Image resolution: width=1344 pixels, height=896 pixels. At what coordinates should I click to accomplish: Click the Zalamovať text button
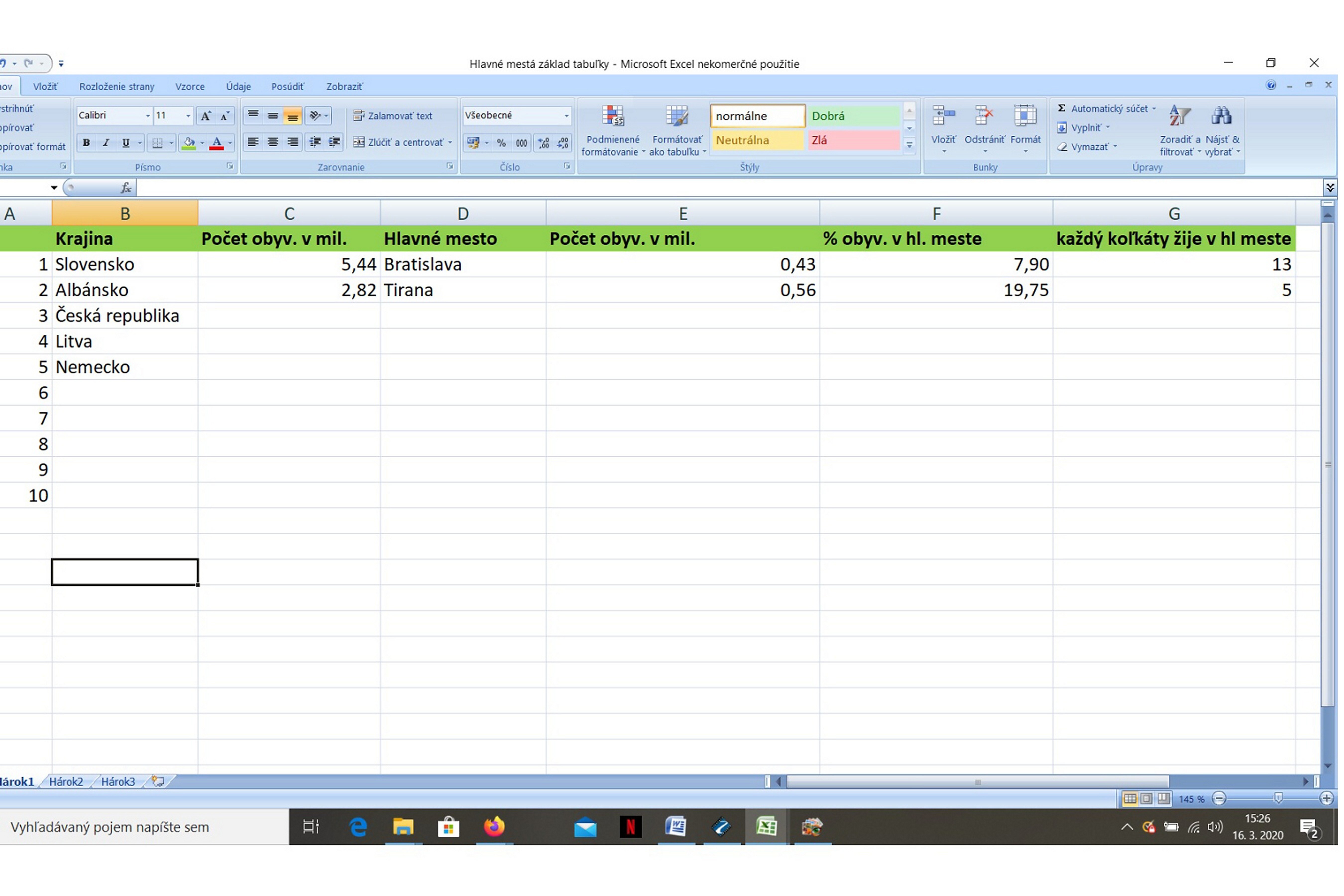[x=392, y=116]
